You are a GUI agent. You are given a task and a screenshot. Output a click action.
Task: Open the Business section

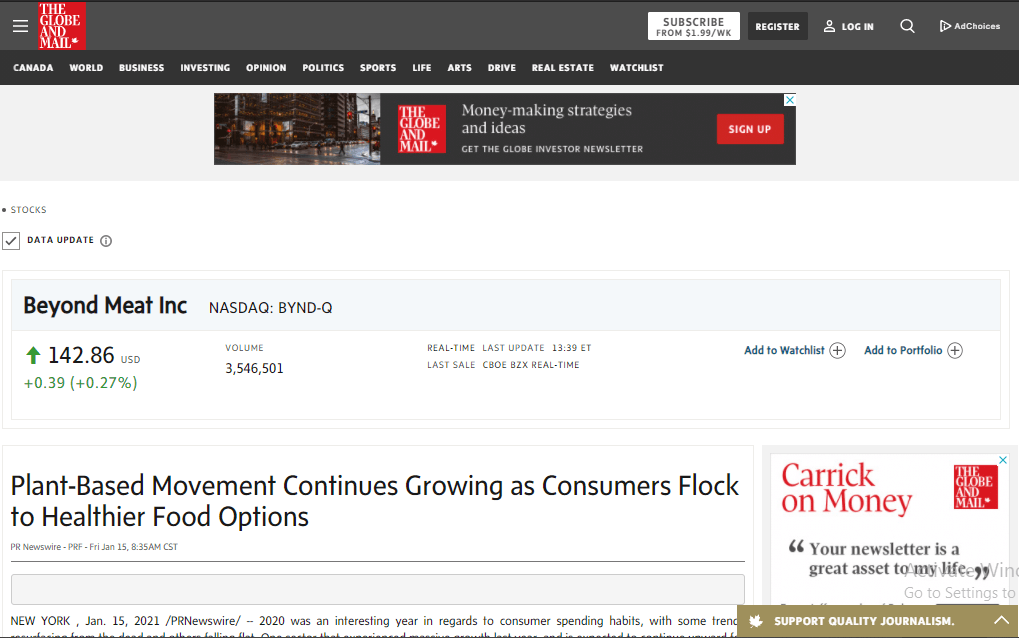click(x=142, y=68)
